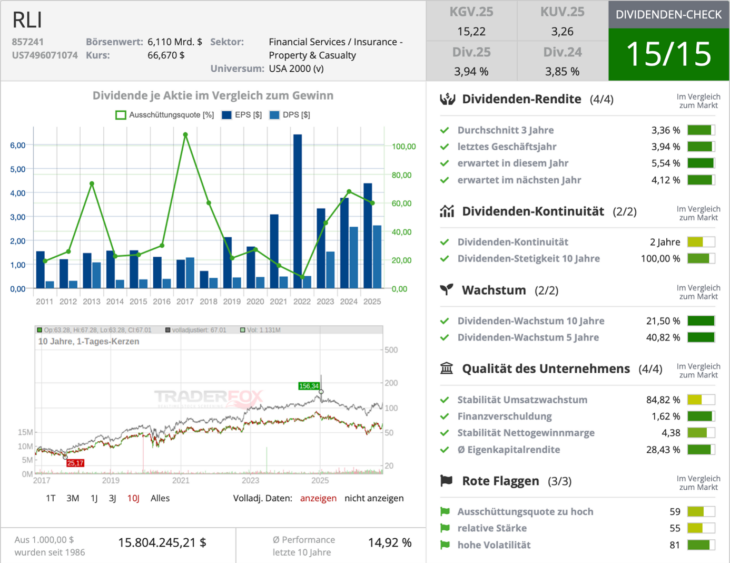Viewport: 730px width, 563px height.
Task: Click Kurs value 66,670 $
Action: 166,55
